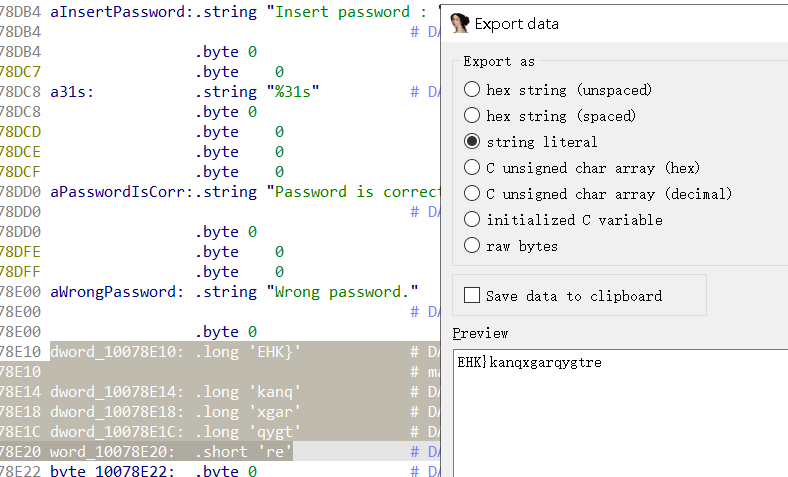Click the aWrongPassword label
This screenshot has height=477, width=788.
pos(117,292)
